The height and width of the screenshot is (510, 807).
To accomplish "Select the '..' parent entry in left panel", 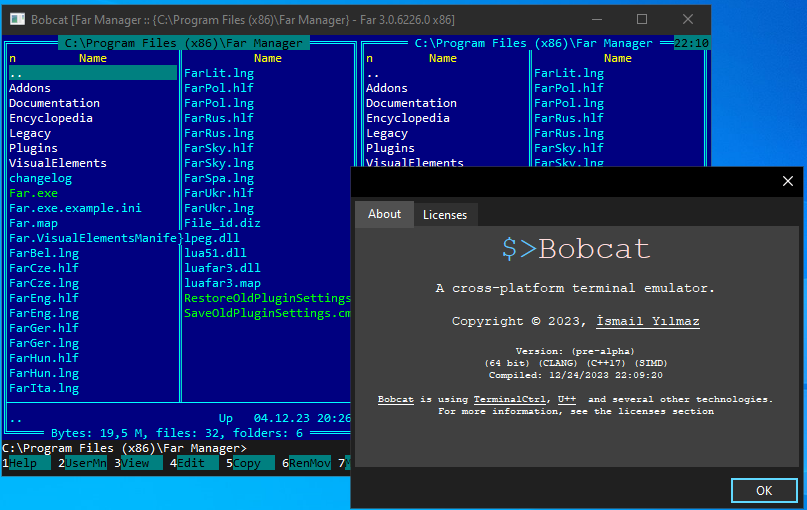I will [x=93, y=73].
